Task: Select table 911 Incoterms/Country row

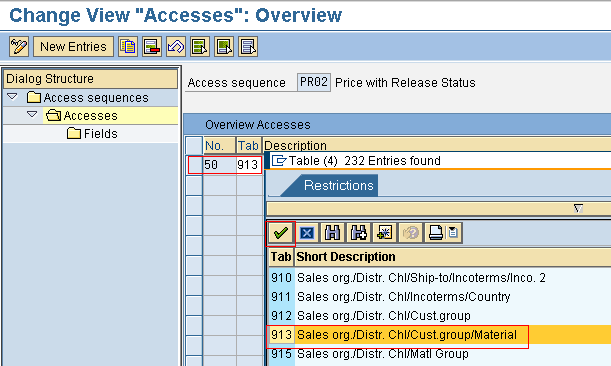Action: (440, 297)
